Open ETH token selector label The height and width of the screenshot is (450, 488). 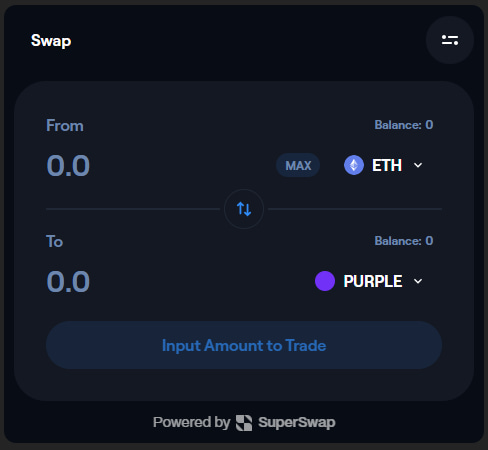[387, 165]
